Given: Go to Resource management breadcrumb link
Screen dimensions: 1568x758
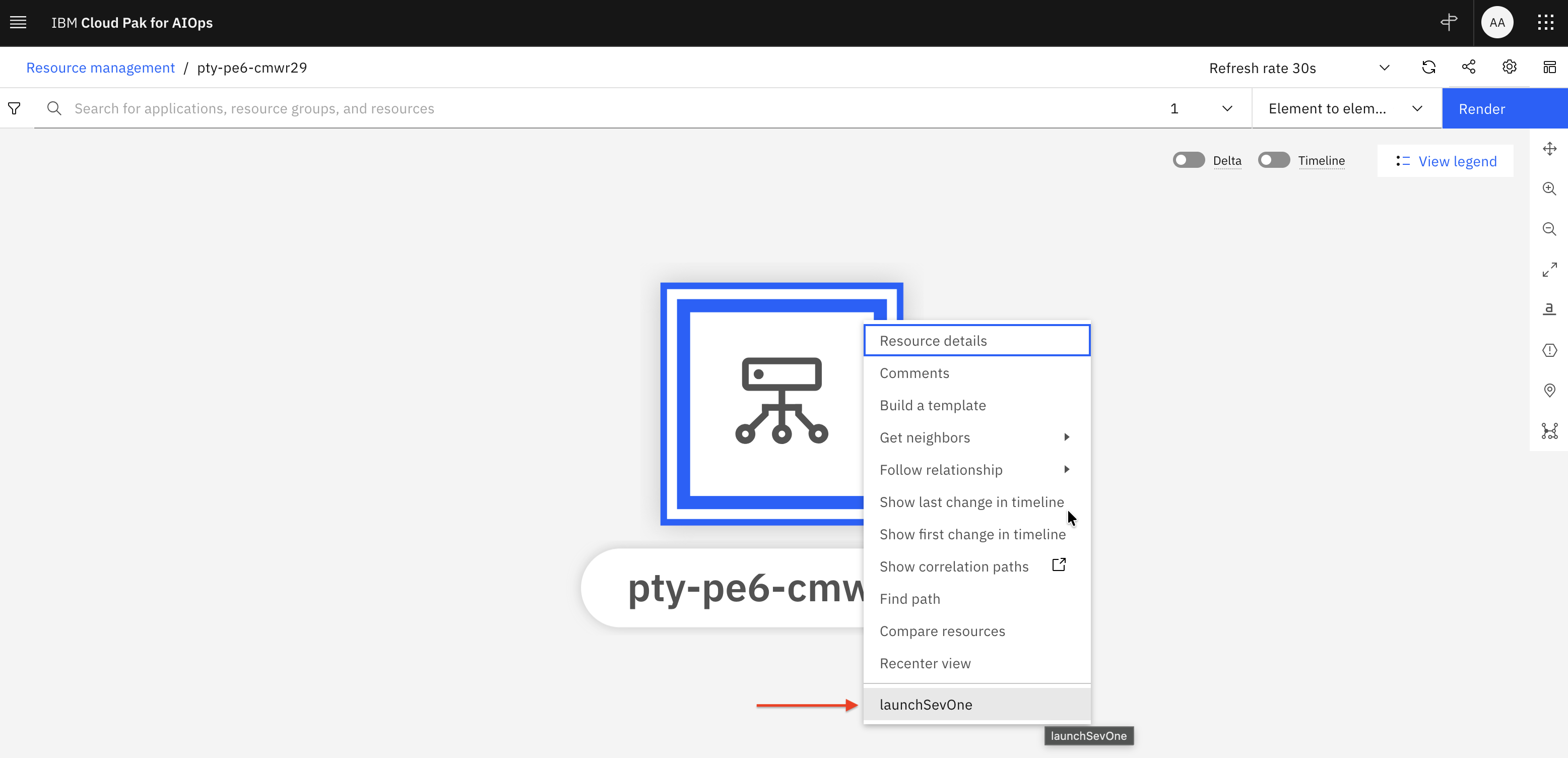Looking at the screenshot, I should 100,68.
